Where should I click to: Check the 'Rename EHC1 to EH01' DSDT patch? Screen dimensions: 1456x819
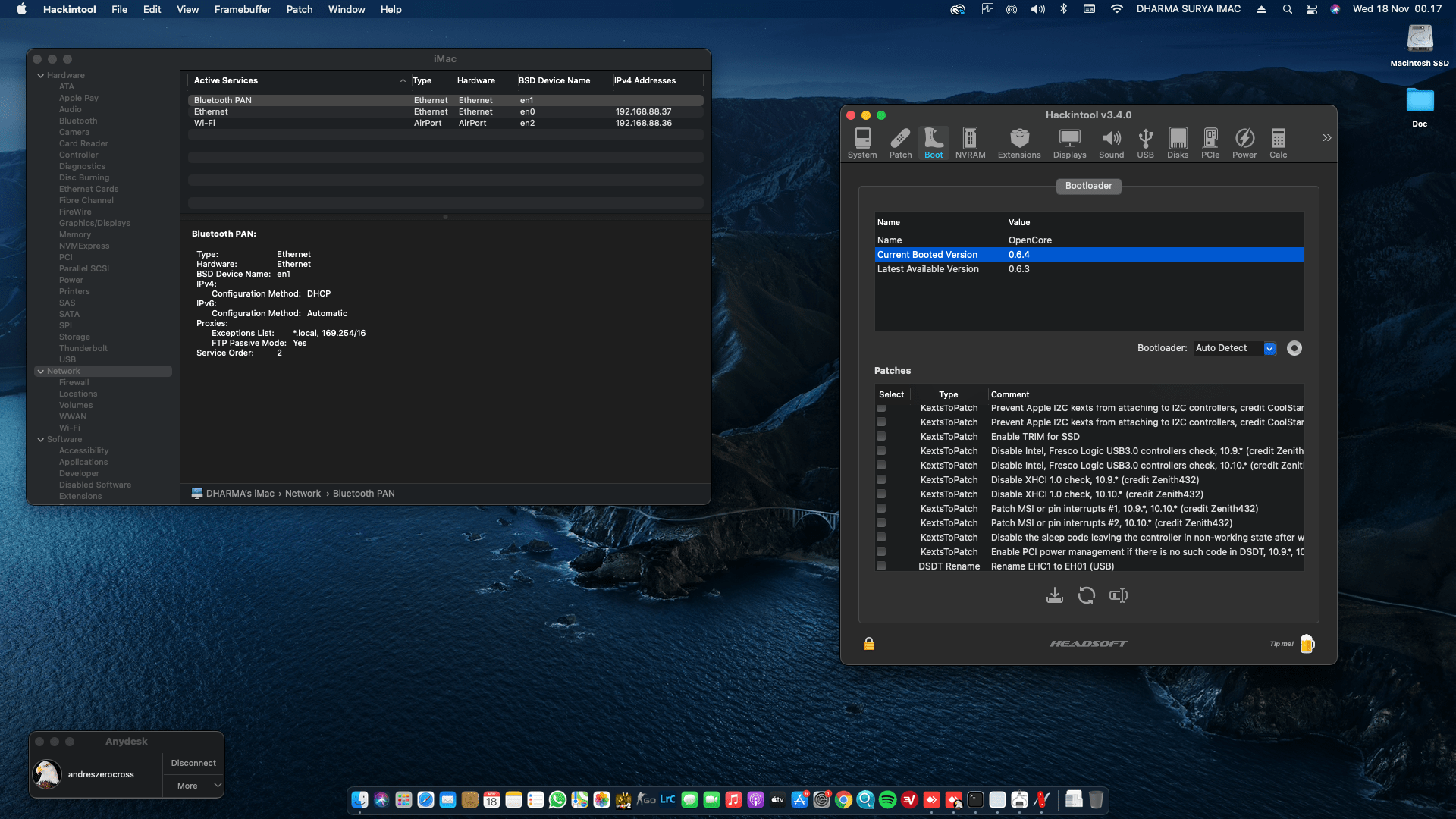click(881, 566)
